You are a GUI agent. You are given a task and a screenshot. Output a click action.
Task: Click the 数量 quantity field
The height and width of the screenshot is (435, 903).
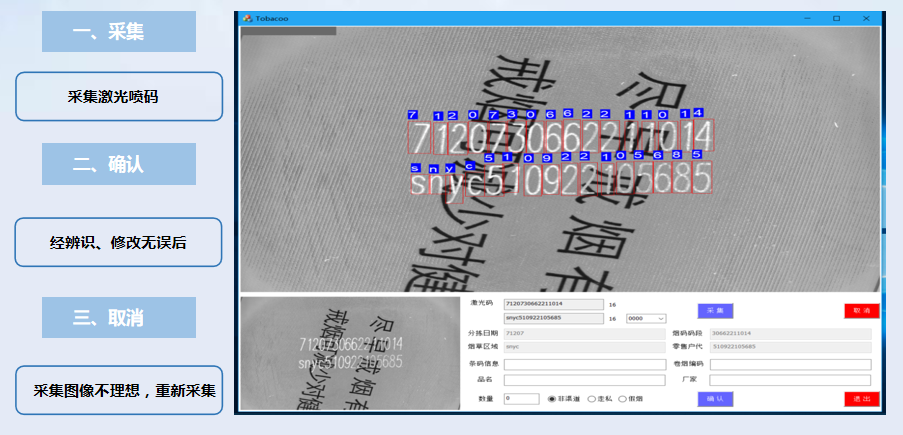(x=522, y=398)
